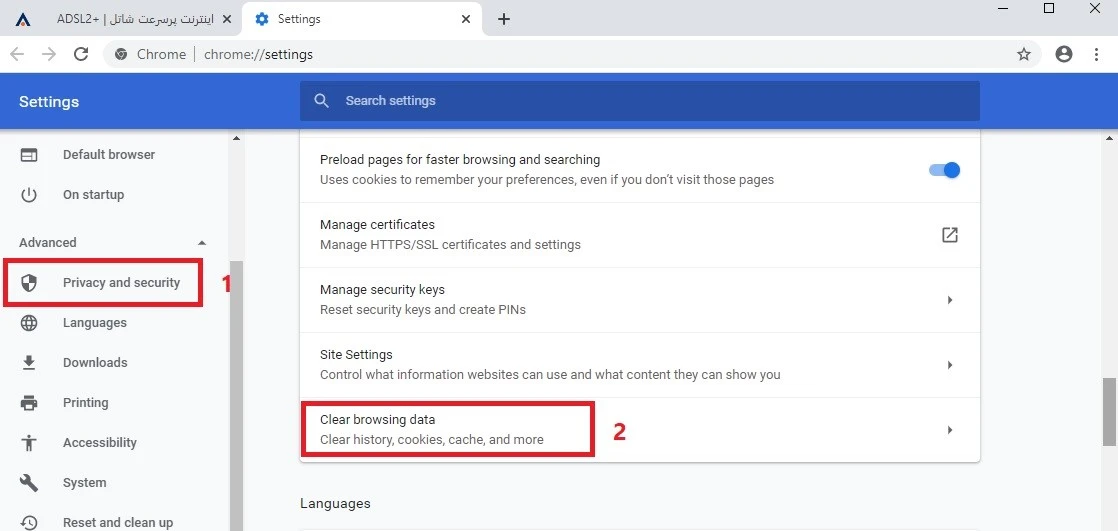Click the On startup power icon

29,195
